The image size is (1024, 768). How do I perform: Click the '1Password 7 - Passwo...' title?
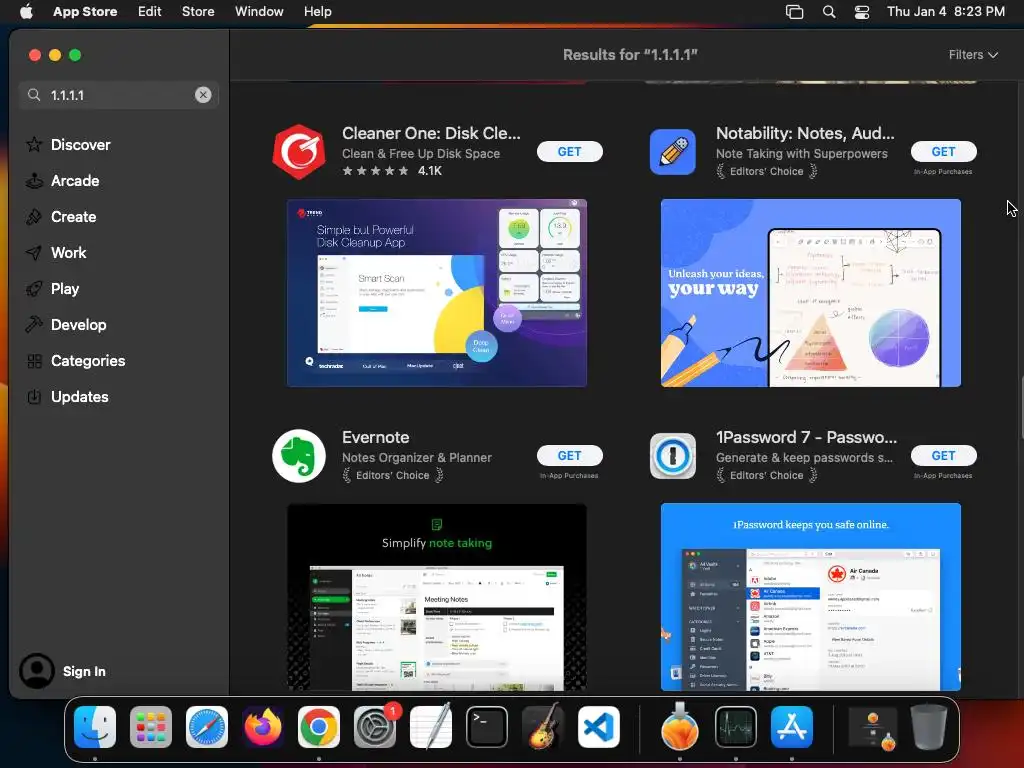coord(807,437)
